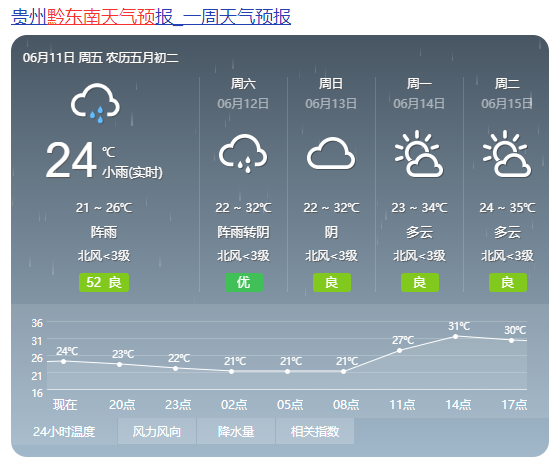
Task: Select the 24小时温度 tab
Action: coord(64,431)
